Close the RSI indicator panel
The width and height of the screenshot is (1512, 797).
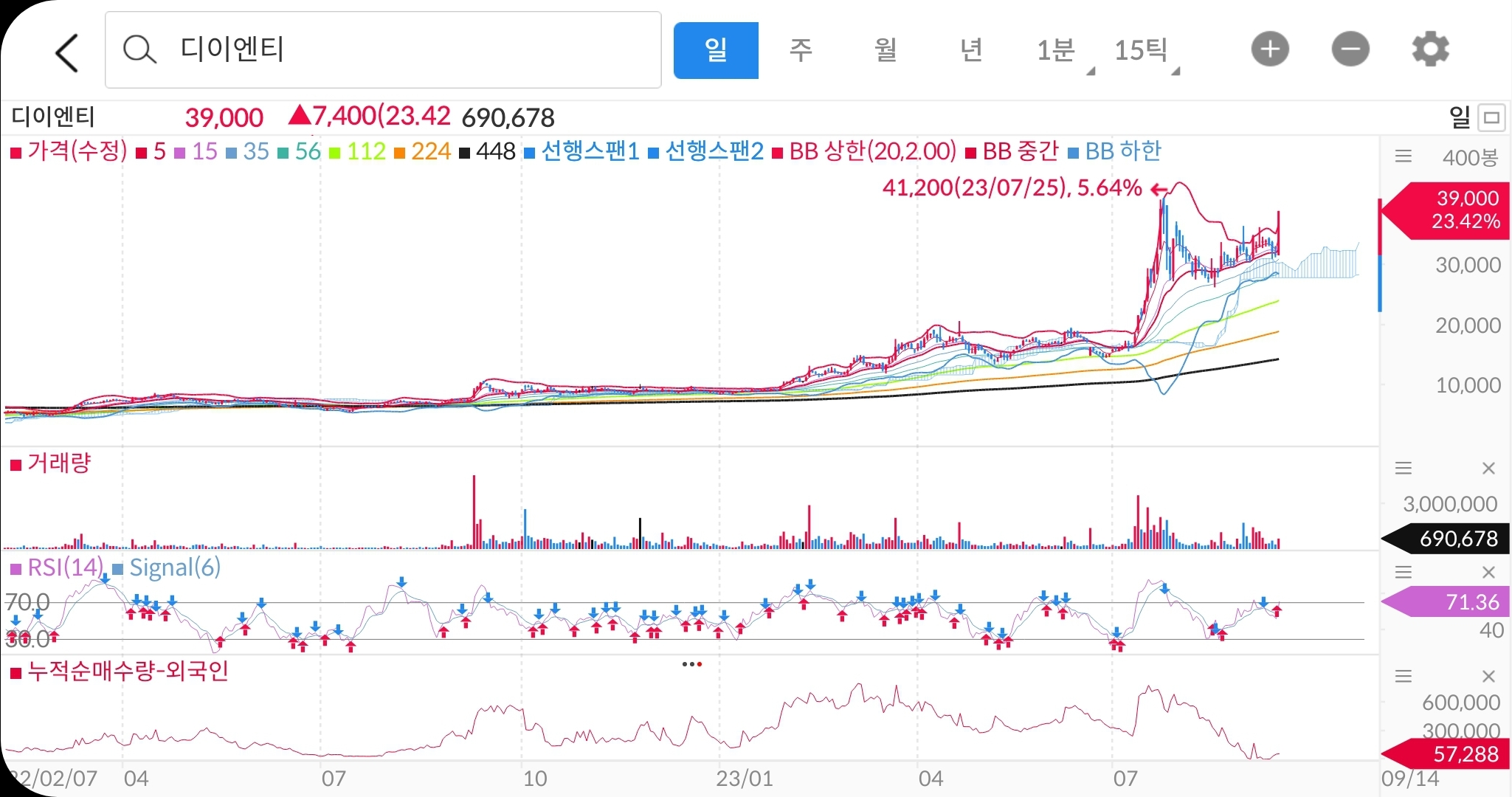click(1488, 572)
